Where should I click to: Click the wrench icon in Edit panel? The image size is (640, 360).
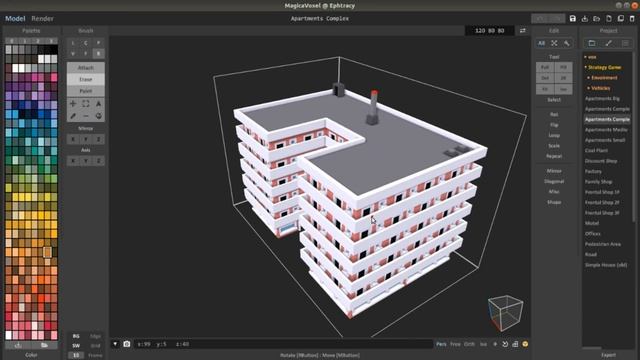[567, 43]
